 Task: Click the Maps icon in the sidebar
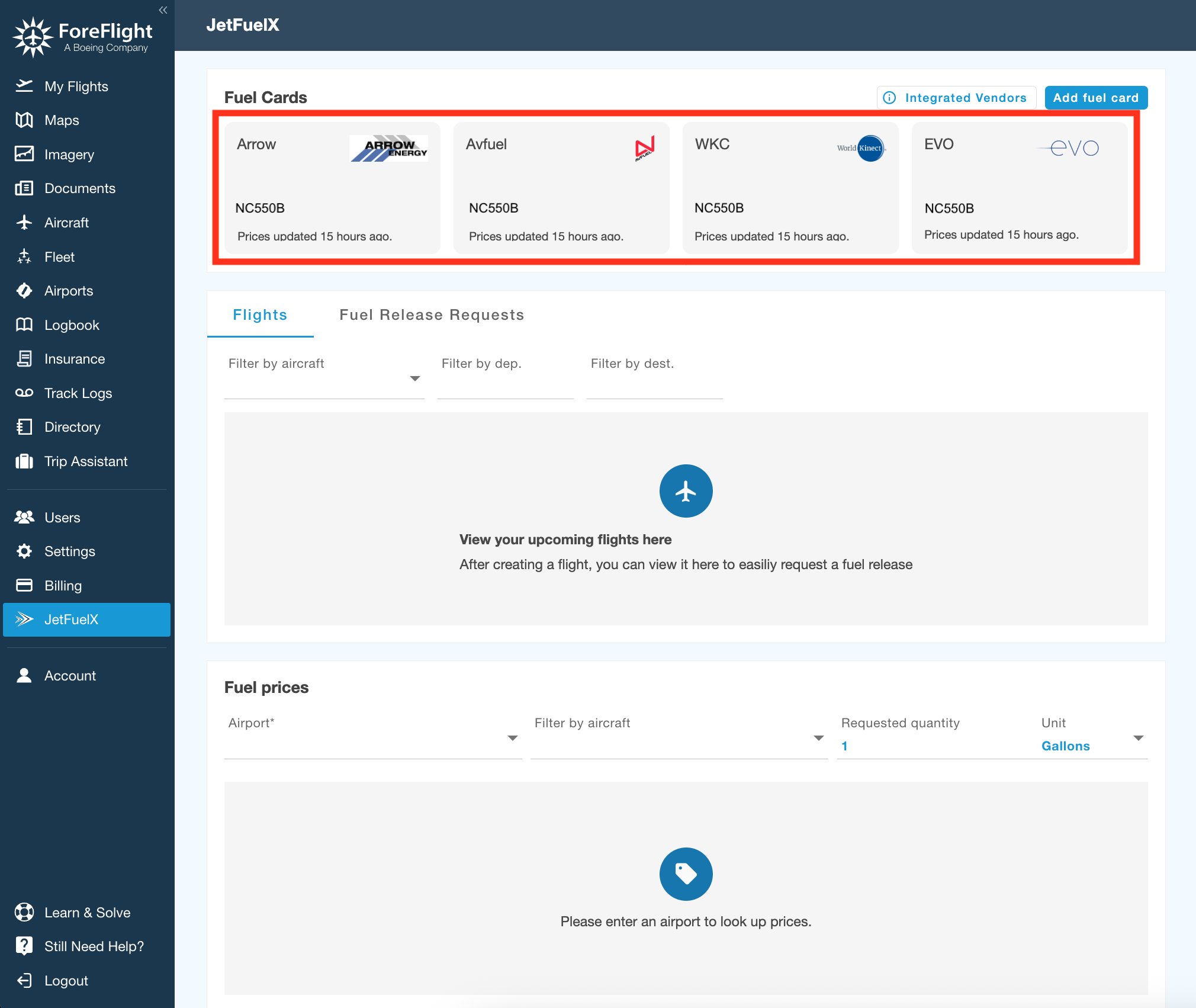click(x=24, y=120)
